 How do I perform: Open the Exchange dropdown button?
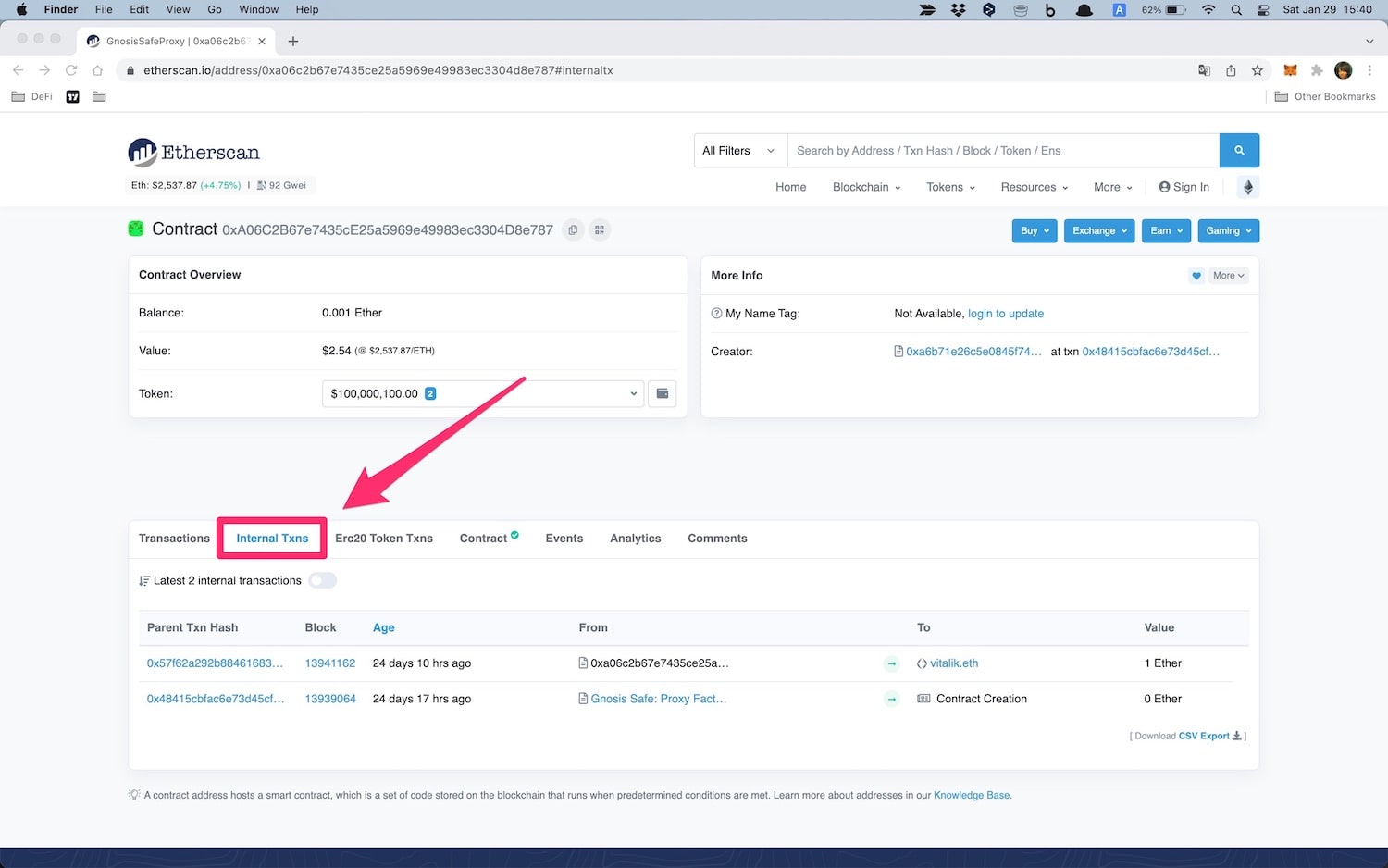coord(1100,231)
